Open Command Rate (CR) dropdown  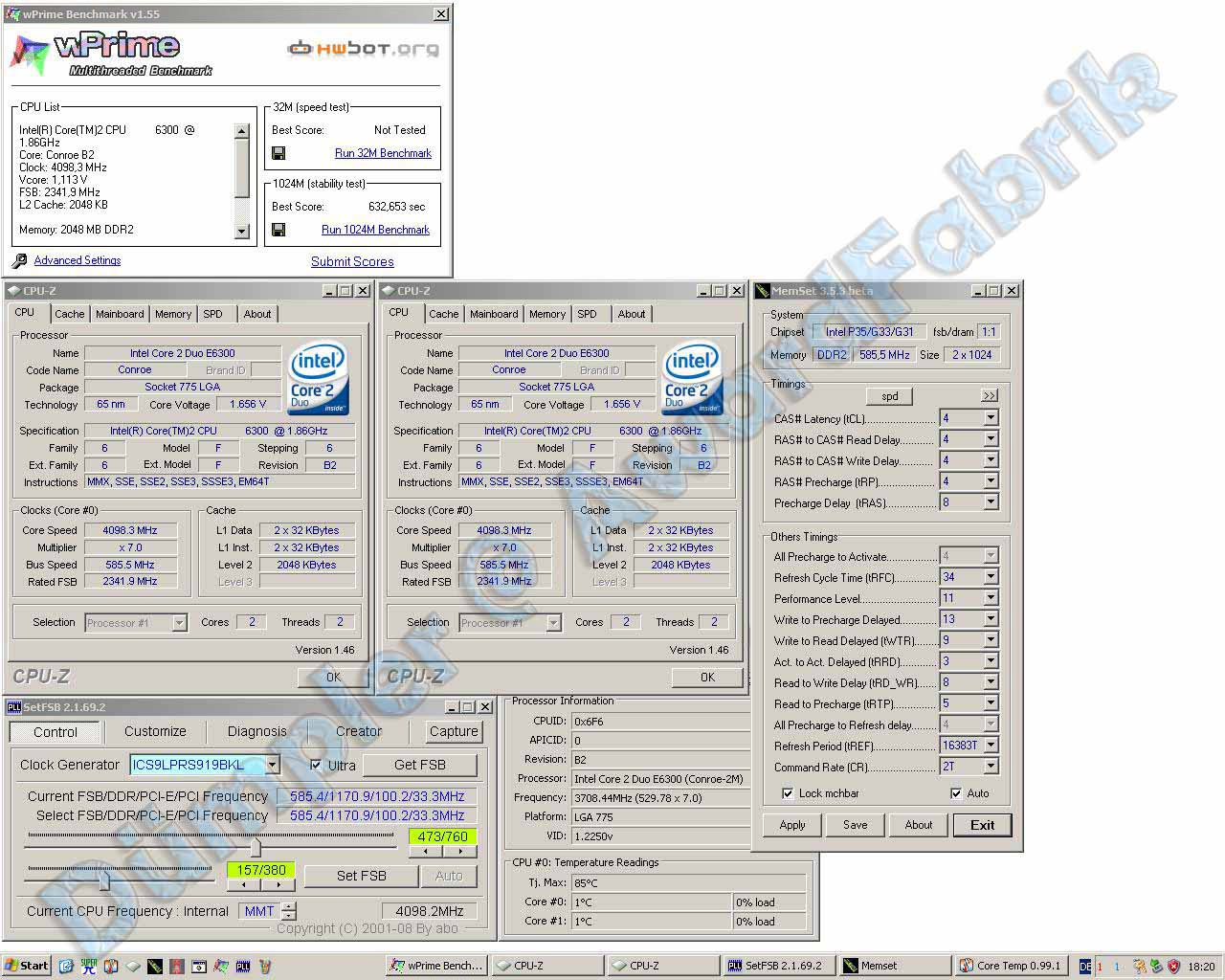[991, 767]
